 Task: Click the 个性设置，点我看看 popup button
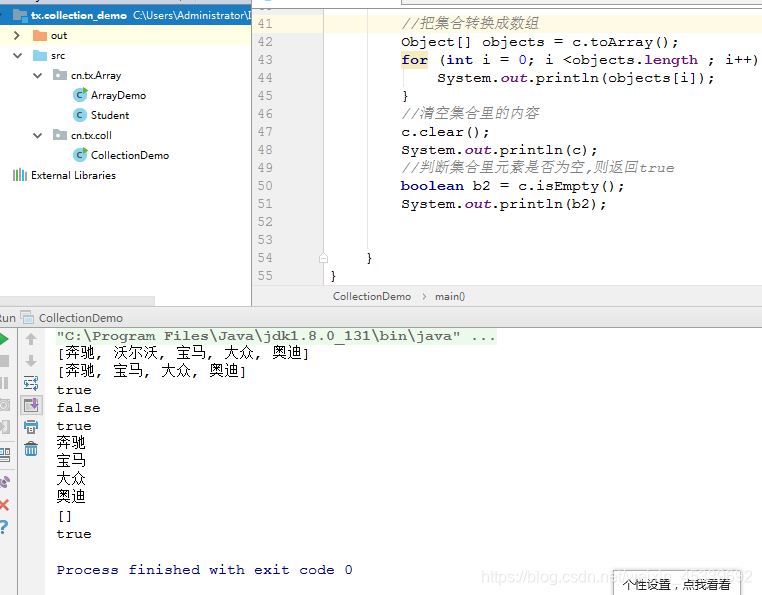(676, 583)
